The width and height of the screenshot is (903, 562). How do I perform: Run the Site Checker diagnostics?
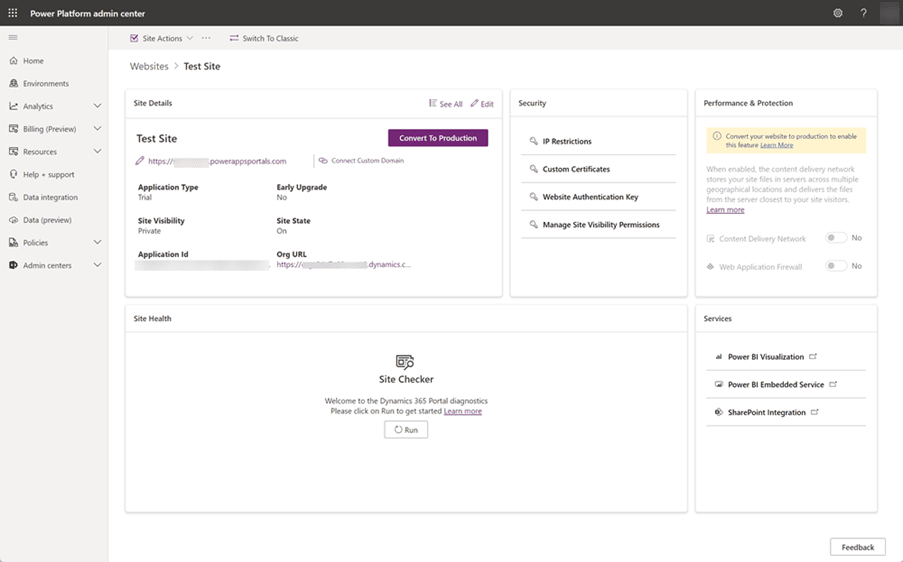[x=406, y=430]
